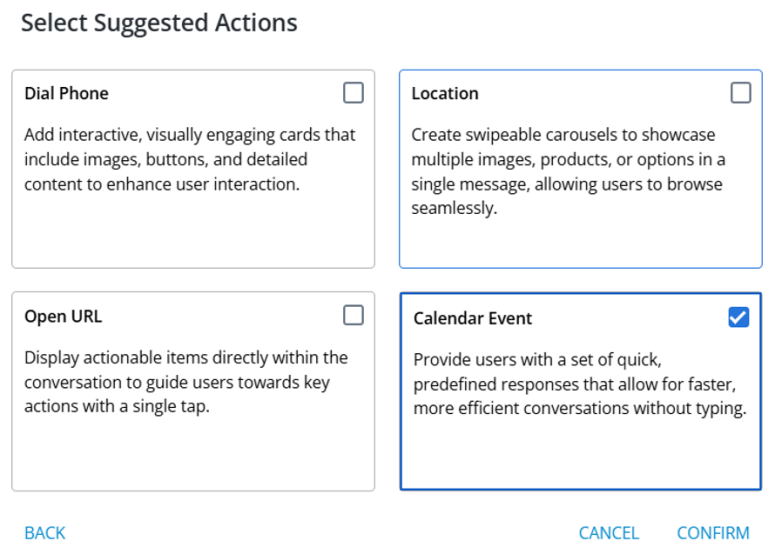Viewport: 775px width, 554px height.
Task: Click the Location card title
Action: point(445,94)
